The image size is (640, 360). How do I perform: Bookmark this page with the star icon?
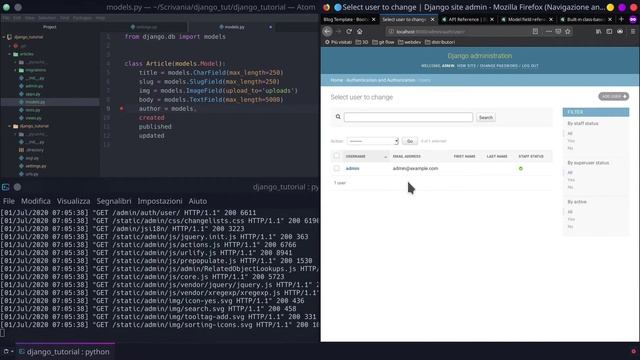(568, 31)
